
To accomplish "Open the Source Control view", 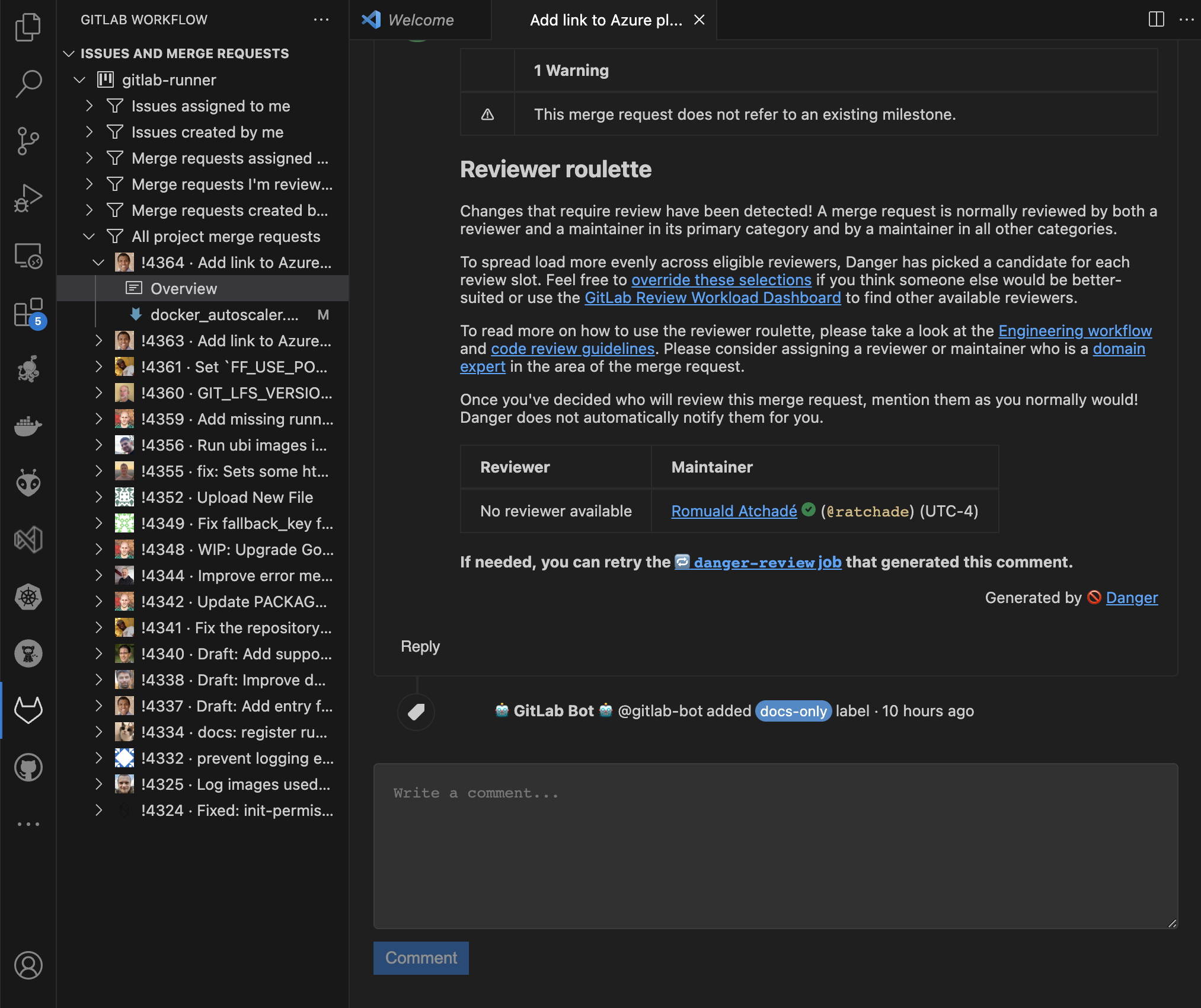I will 28,141.
